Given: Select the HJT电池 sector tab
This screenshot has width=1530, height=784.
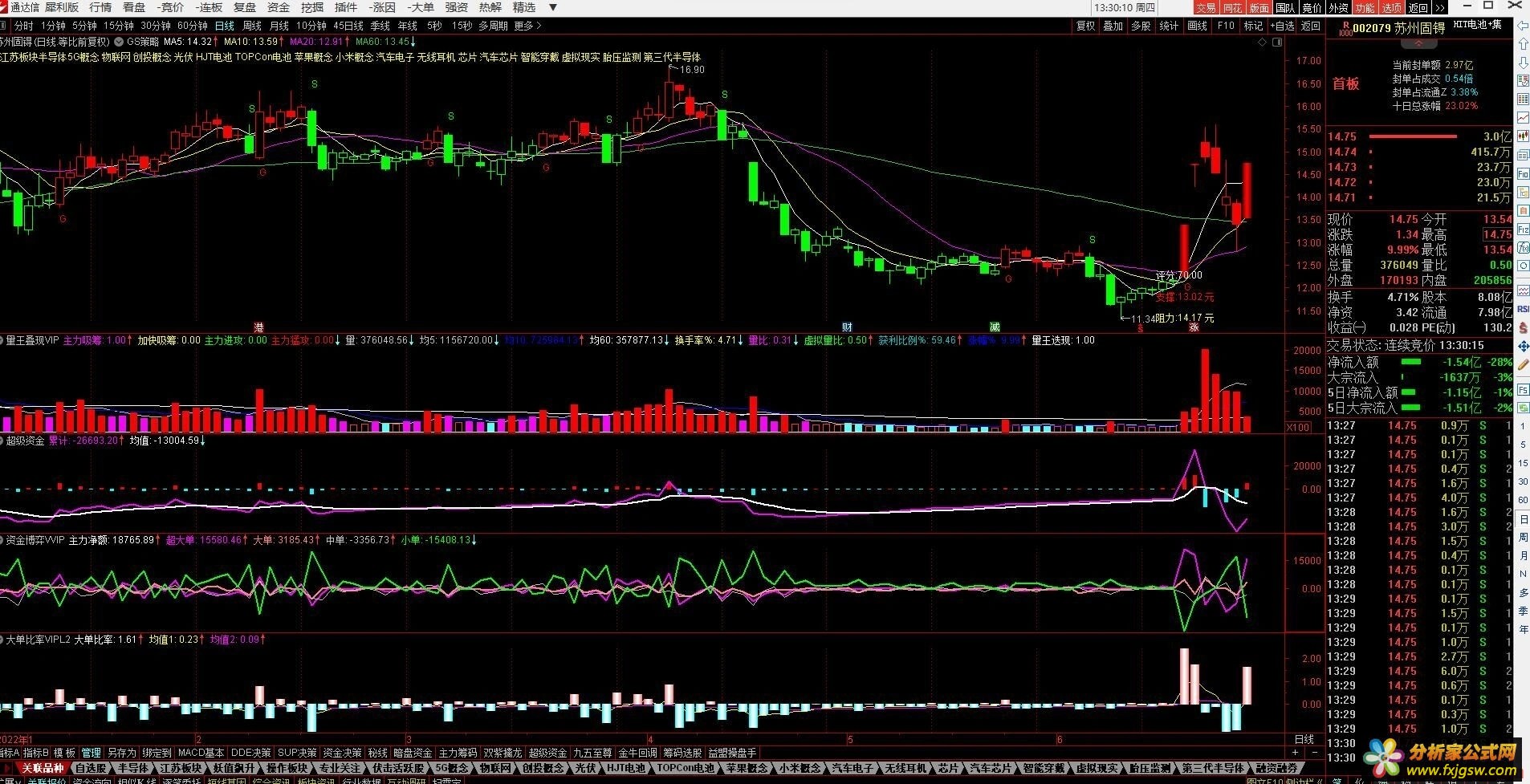Looking at the screenshot, I should (x=625, y=768).
